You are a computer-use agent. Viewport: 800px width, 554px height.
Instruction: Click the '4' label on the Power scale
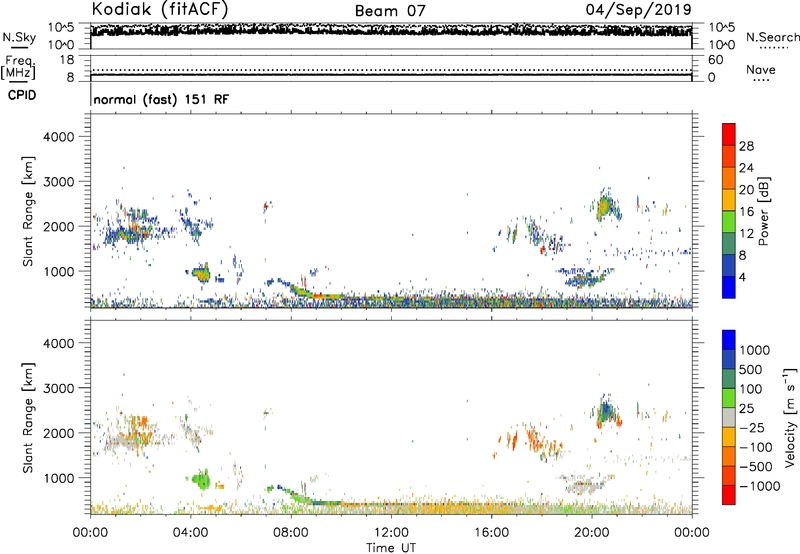pyautogui.click(x=743, y=277)
